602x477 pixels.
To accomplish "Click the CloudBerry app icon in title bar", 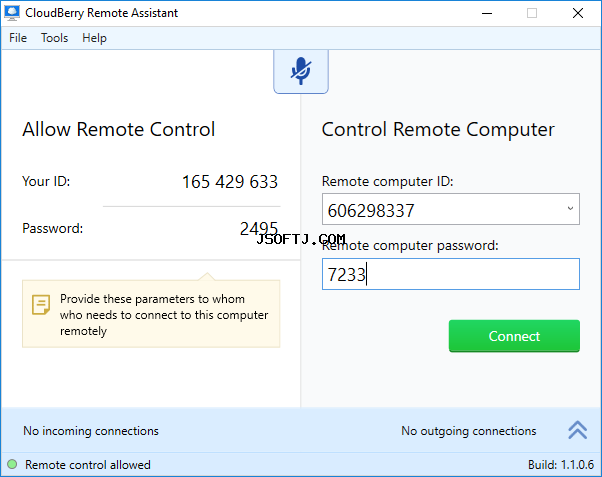I will [x=12, y=13].
